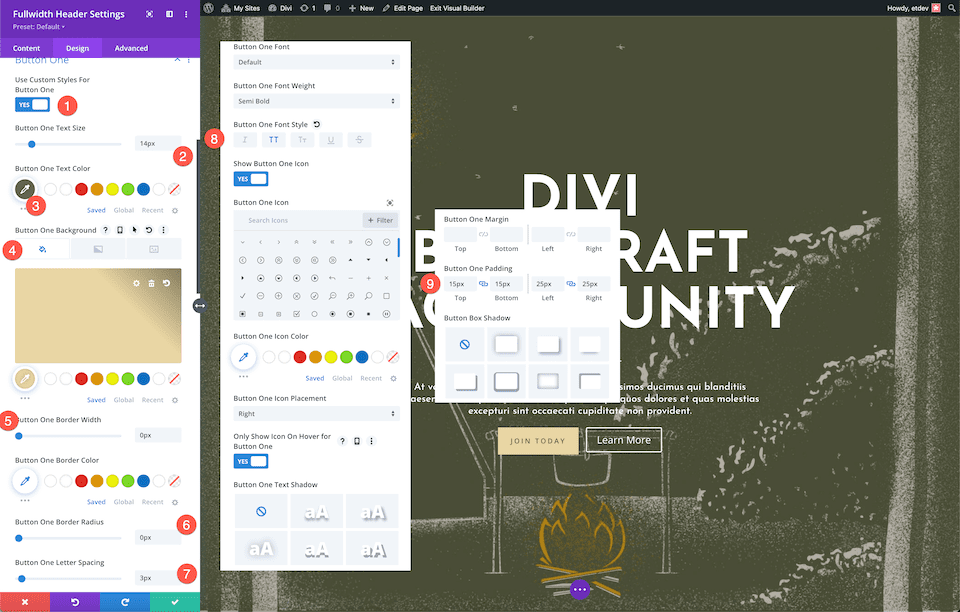Snap settings modal to sidebar columns icon

click(170, 14)
